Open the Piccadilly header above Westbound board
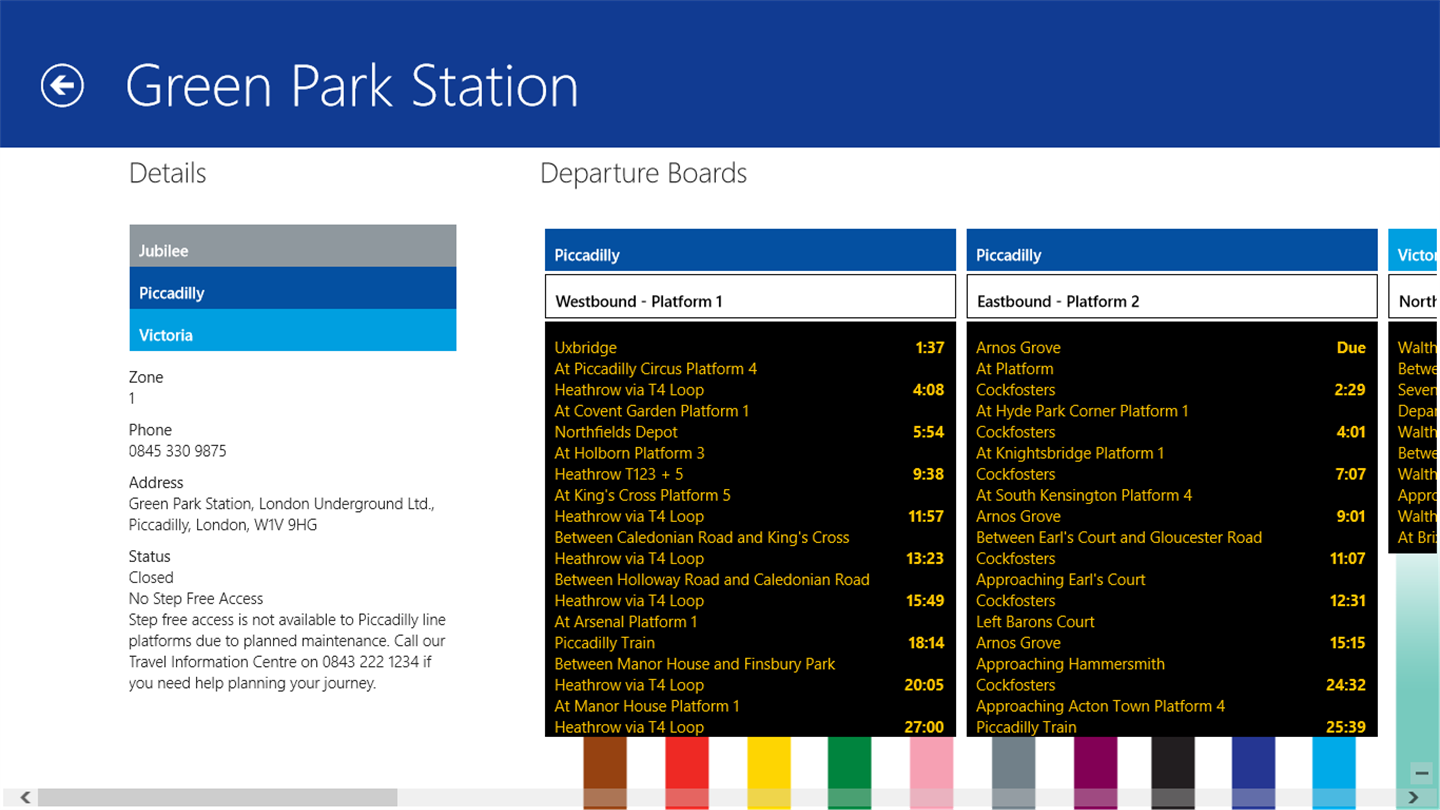 (750, 250)
